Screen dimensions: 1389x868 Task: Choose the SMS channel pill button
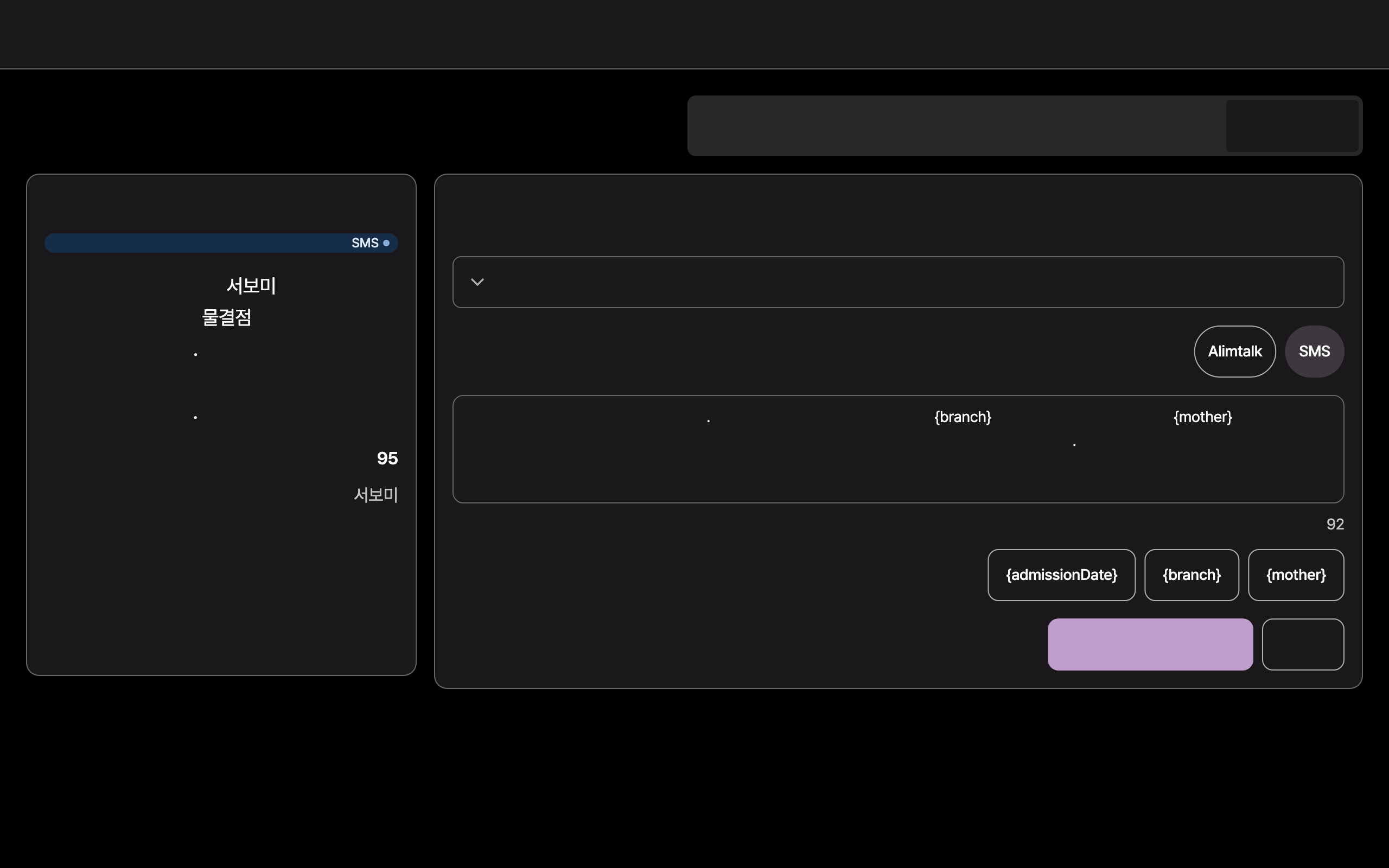click(1314, 352)
